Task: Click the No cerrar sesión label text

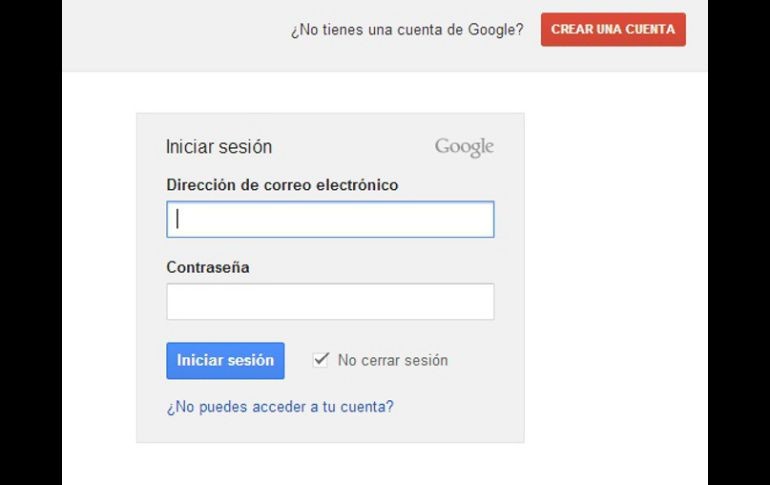Action: [393, 361]
